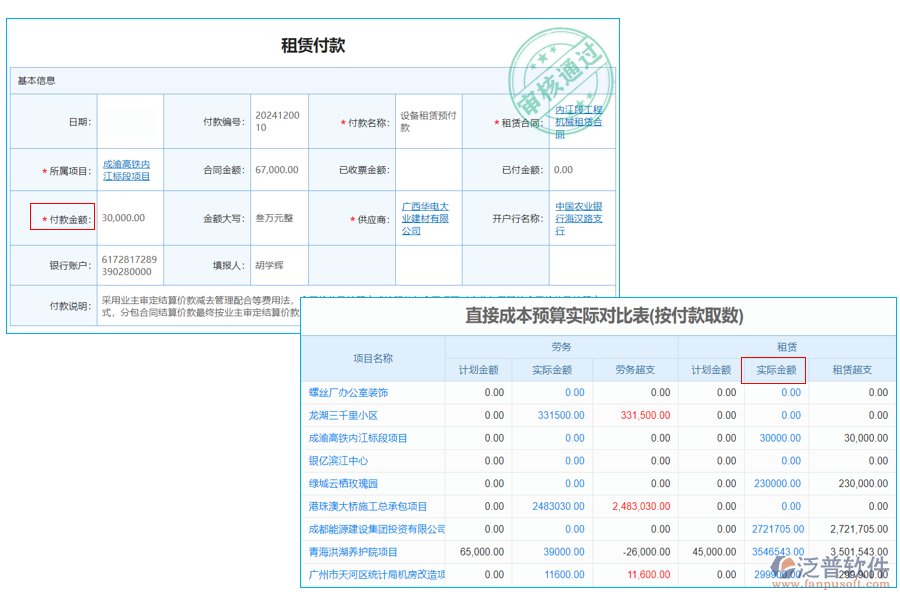This screenshot has width=900, height=600.
Task: Click the 青海洪湖养护院项目 project link
Action: coord(352,552)
